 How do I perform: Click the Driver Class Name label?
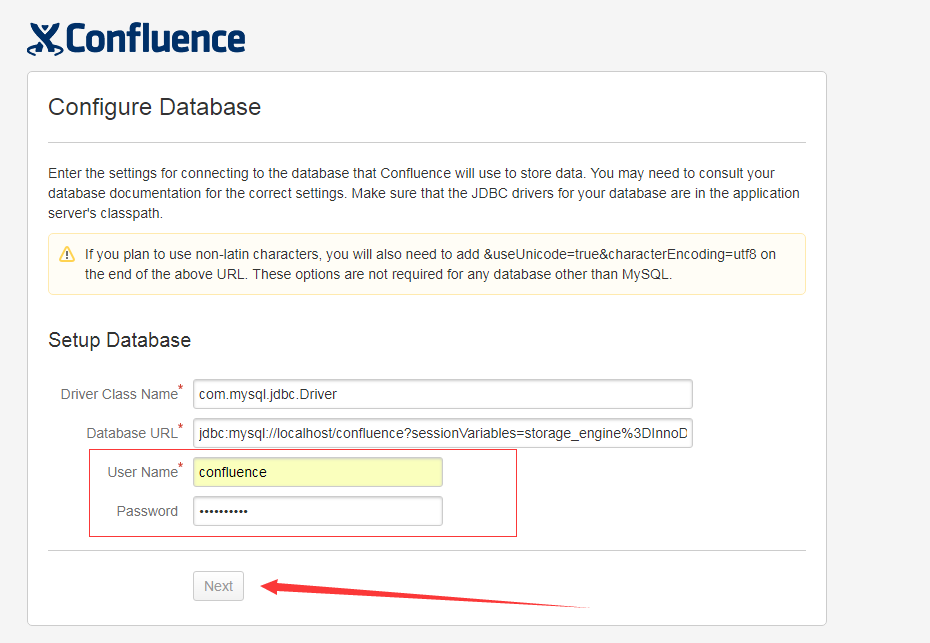click(119, 394)
